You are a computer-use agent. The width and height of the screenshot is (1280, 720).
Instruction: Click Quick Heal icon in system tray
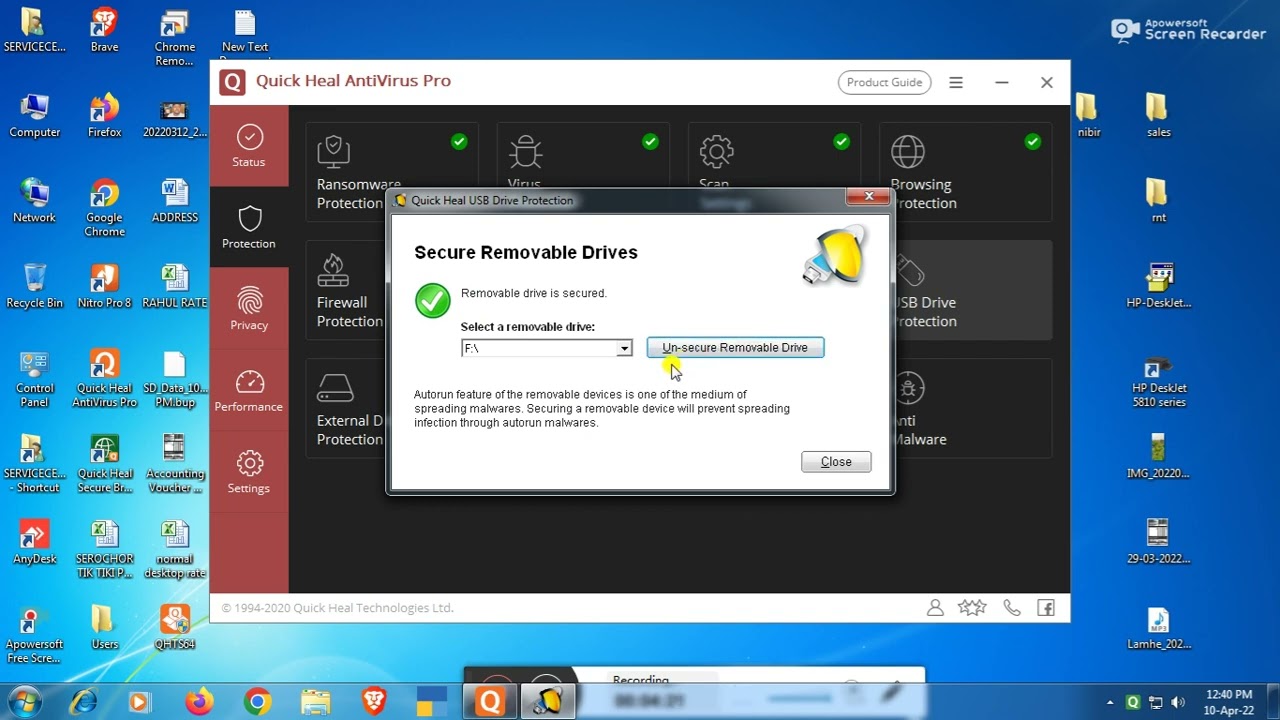[x=1132, y=702]
